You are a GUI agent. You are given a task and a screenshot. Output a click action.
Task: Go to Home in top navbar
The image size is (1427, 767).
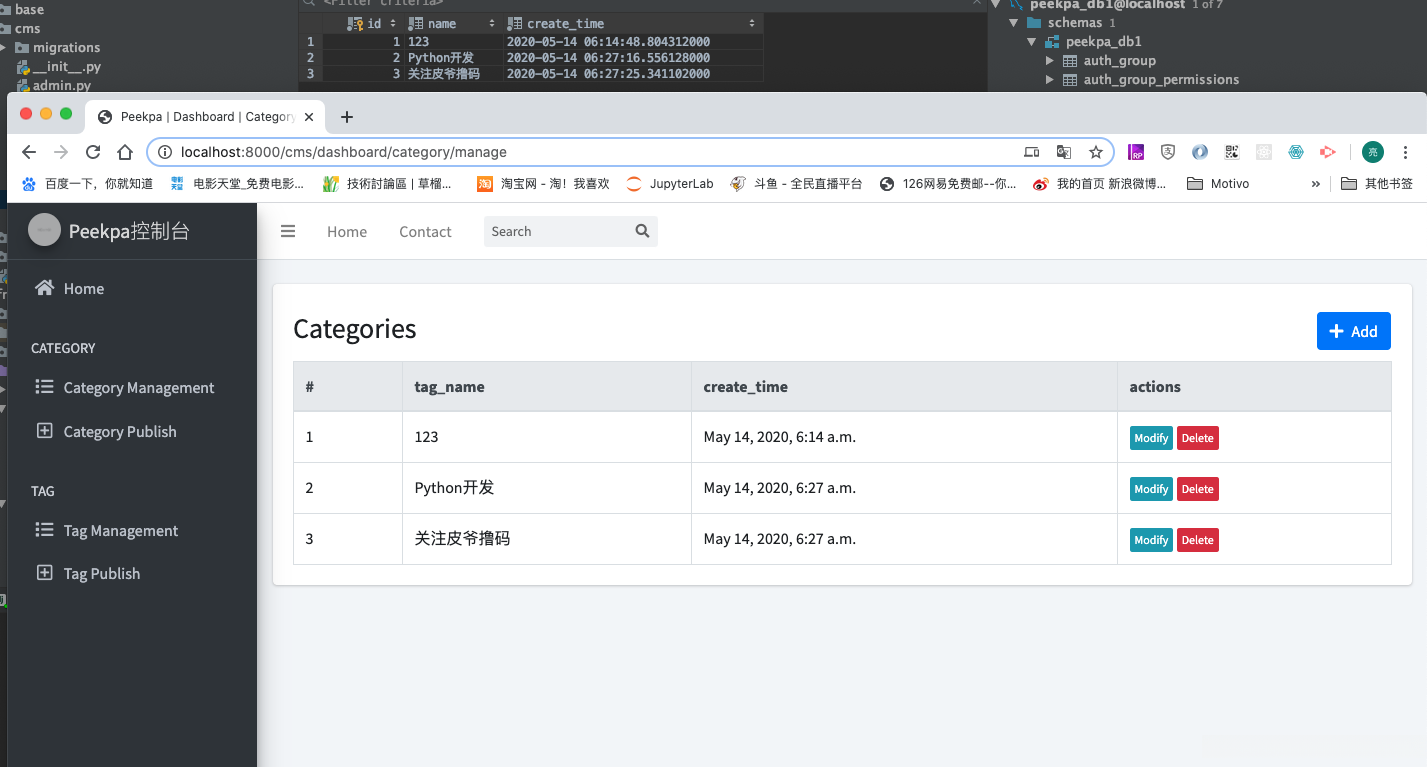(x=347, y=231)
